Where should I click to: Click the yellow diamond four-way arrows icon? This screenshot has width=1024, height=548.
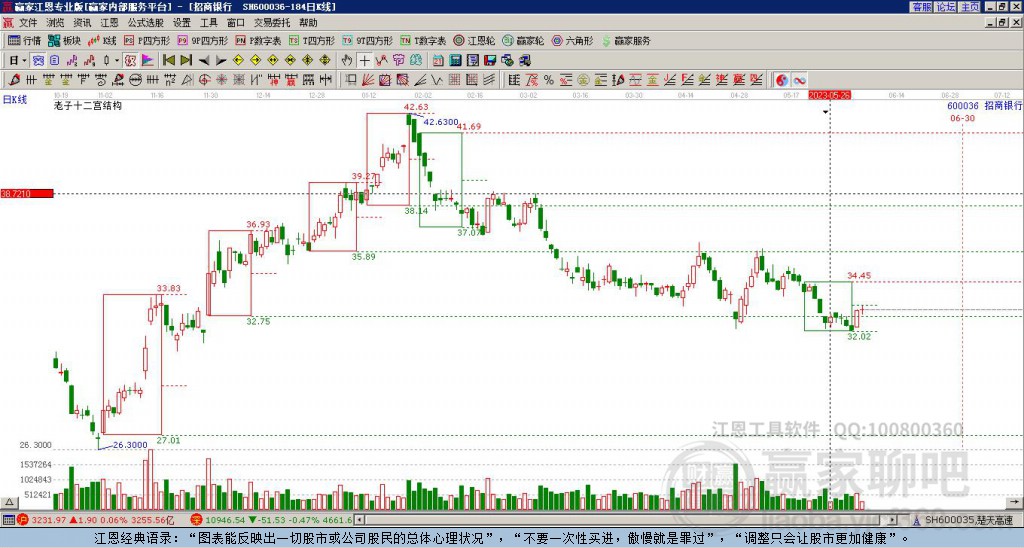325,60
